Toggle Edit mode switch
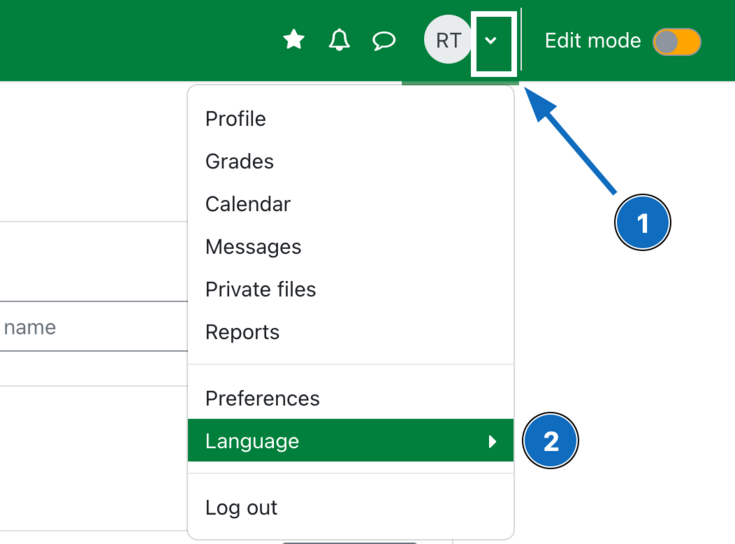Image resolution: width=735 pixels, height=544 pixels. [x=677, y=42]
